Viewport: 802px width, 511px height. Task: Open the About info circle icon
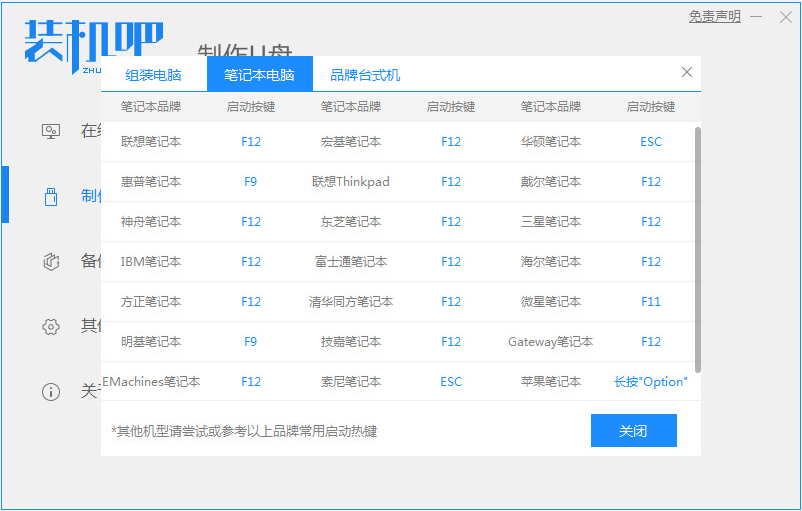click(51, 391)
